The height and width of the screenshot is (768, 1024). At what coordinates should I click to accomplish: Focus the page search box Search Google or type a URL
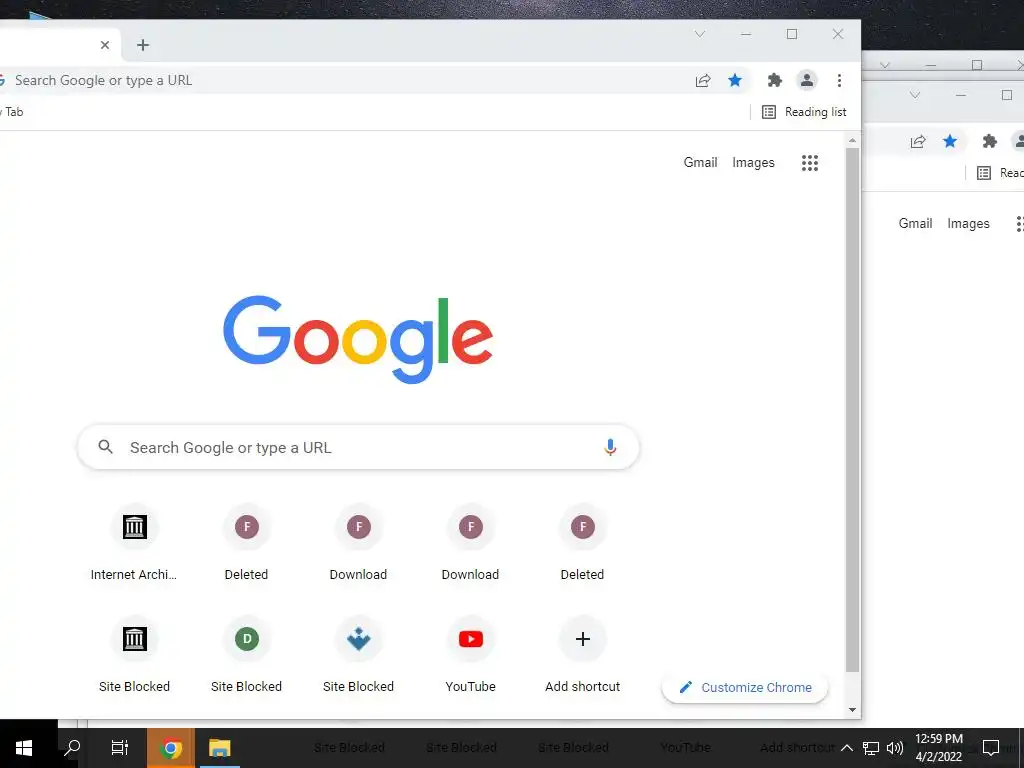point(358,447)
